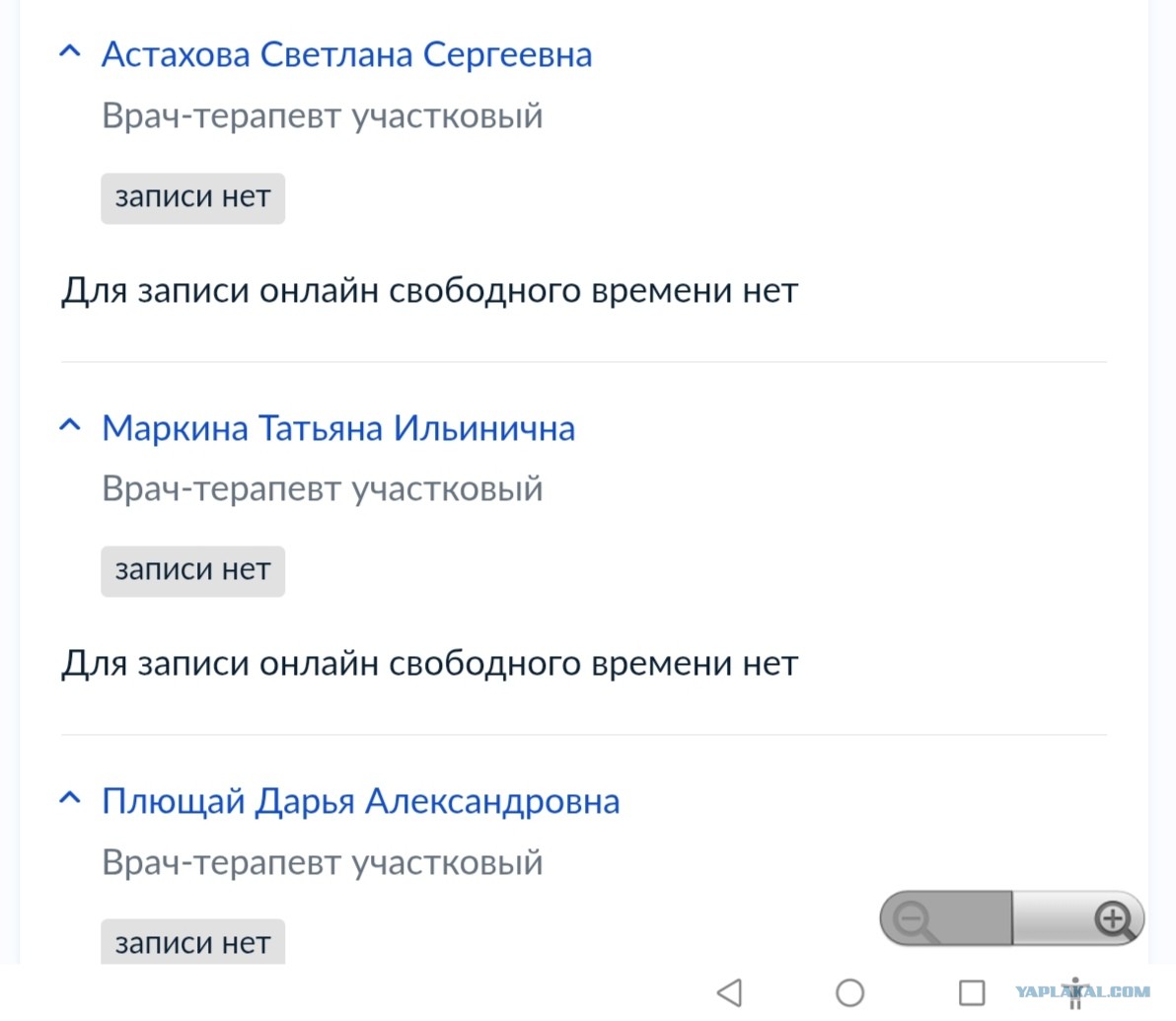Tap the zoom out magnifier icon
Screen dimensions: 1176x1021
pos(915,920)
